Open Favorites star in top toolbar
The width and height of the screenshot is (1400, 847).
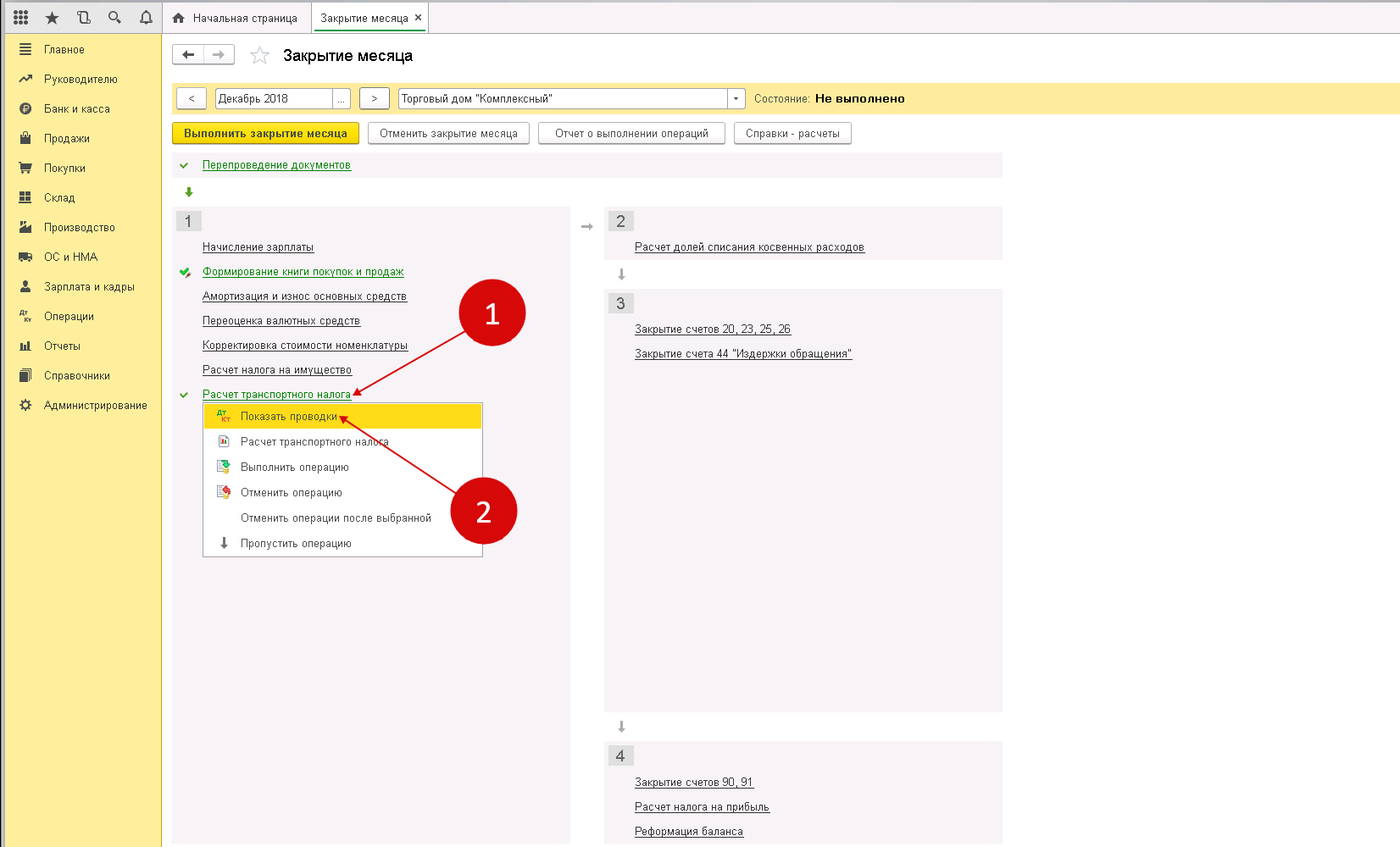pyautogui.click(x=52, y=18)
